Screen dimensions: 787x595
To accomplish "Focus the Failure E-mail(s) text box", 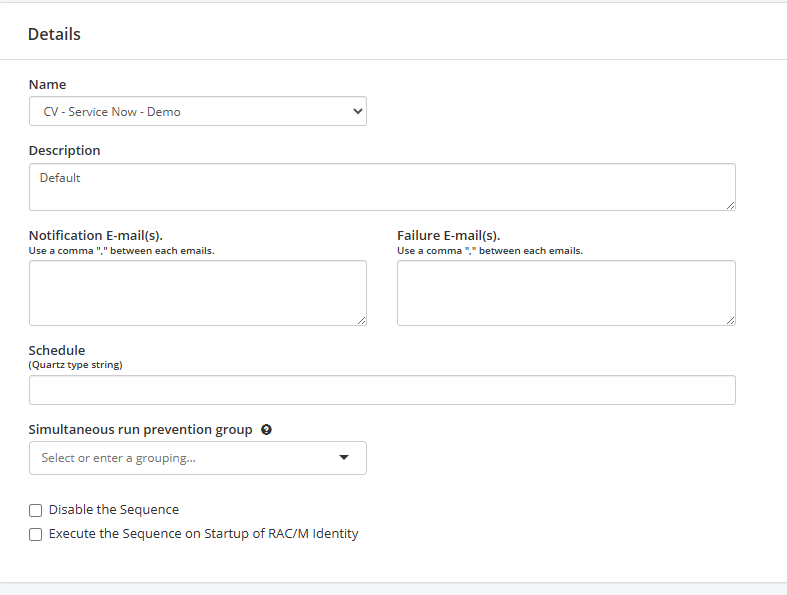I will 566,292.
